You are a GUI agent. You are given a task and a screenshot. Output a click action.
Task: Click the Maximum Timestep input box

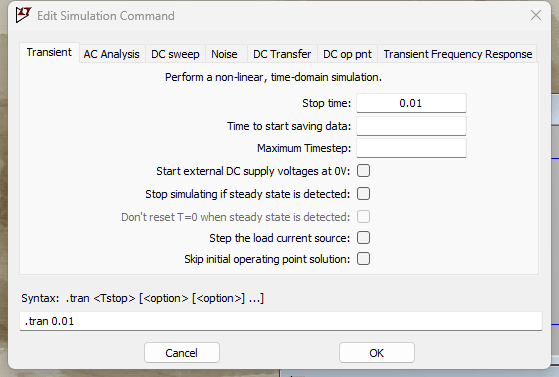click(411, 148)
